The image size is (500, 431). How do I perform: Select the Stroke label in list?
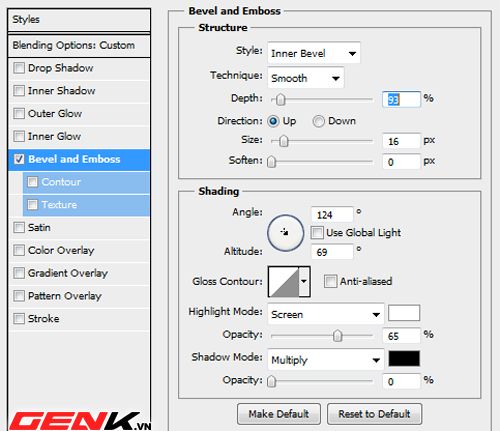click(x=44, y=319)
